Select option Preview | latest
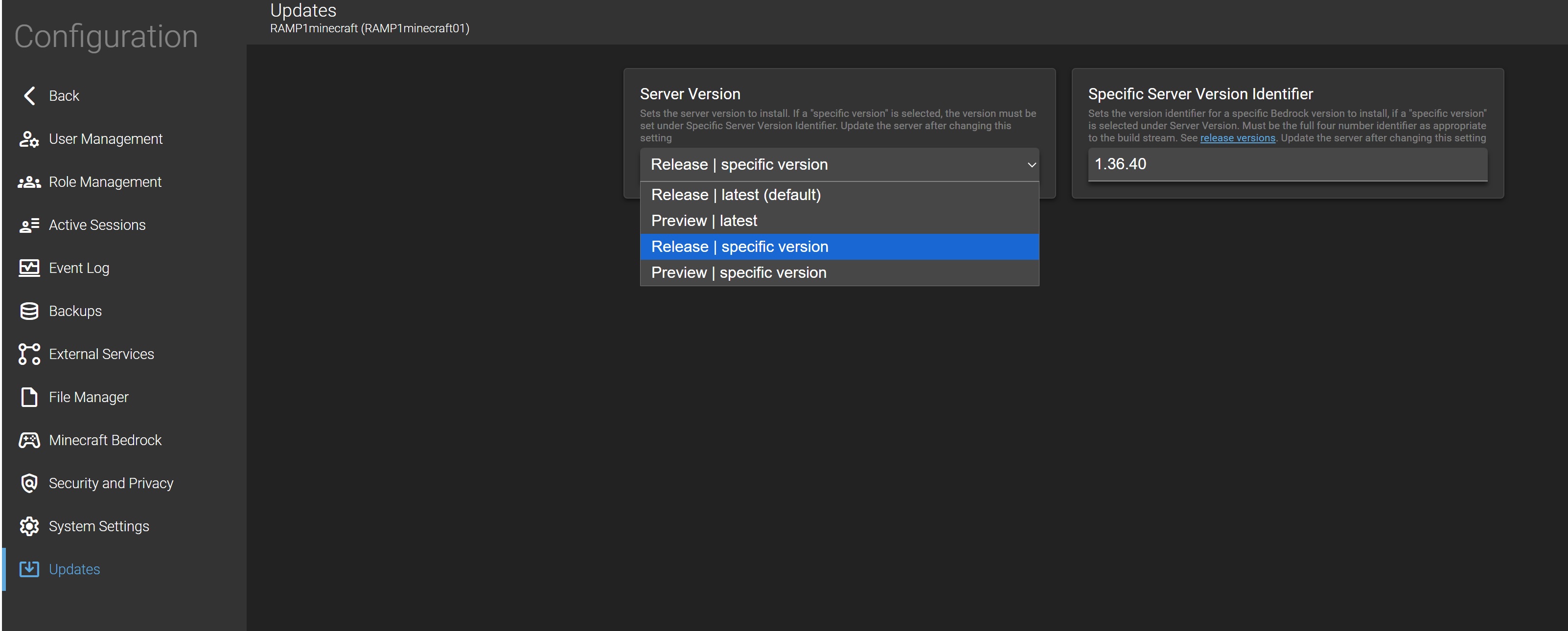Viewport: 1568px width, 631px height. point(839,220)
